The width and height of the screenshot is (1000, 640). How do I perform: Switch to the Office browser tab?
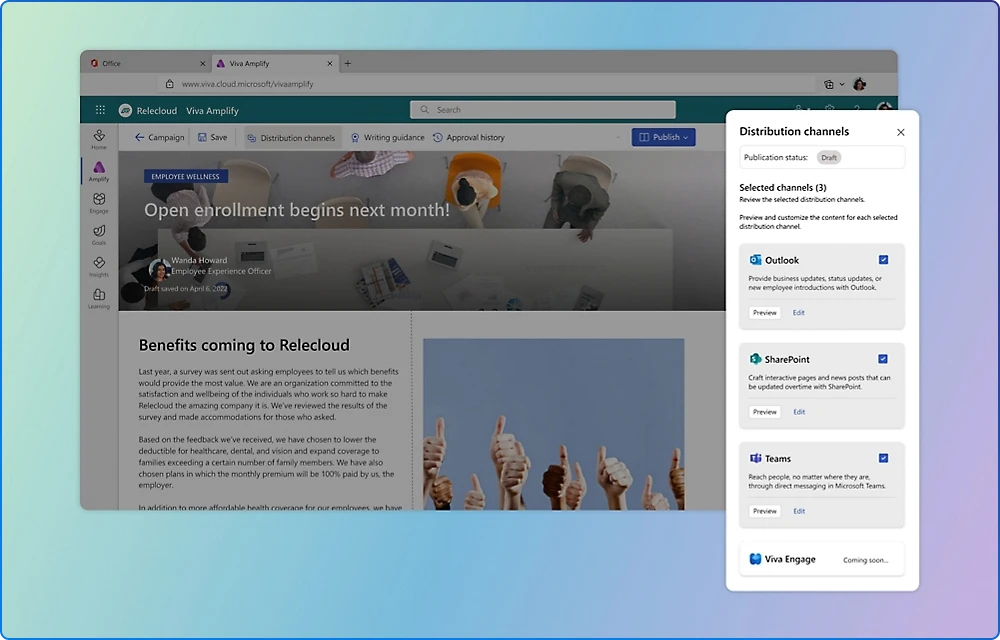147,63
